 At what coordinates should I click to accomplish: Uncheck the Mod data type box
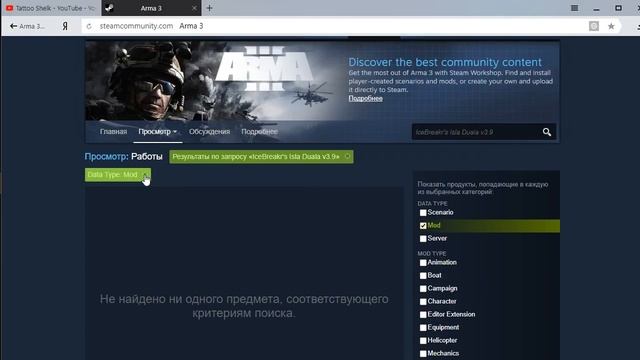click(x=423, y=226)
